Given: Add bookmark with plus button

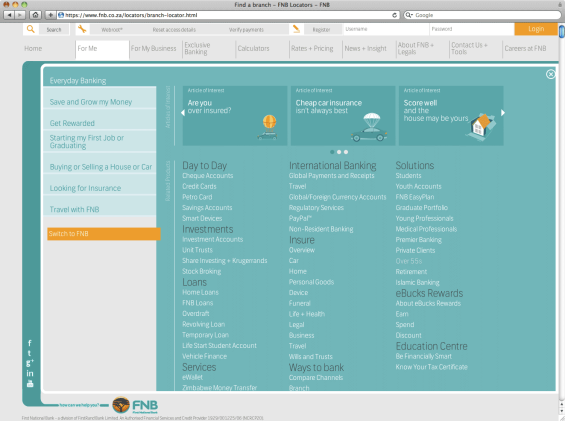Looking at the screenshot, I should click(50, 15).
